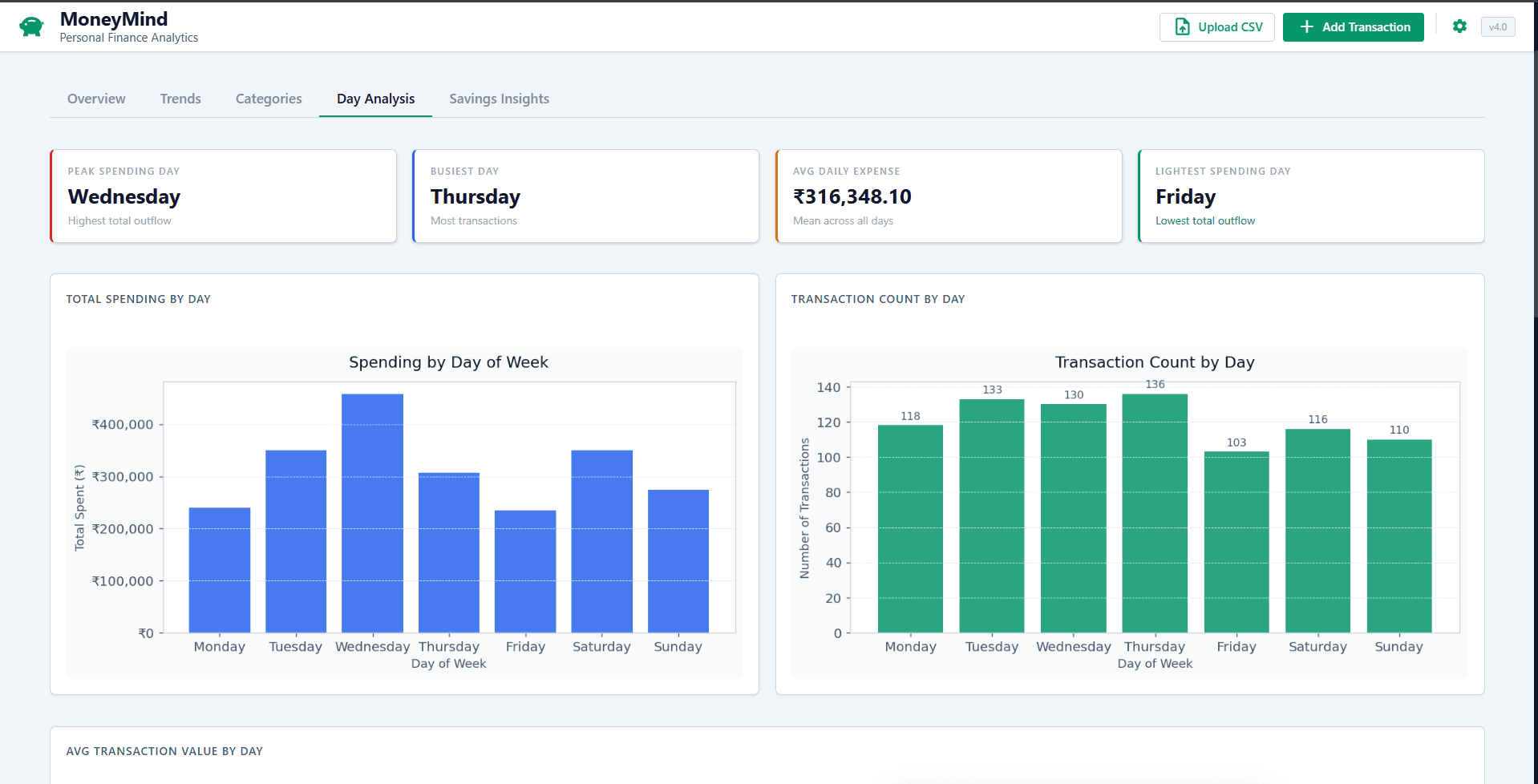Stay on the Day Analysis tab
The height and width of the screenshot is (784, 1538).
375,99
